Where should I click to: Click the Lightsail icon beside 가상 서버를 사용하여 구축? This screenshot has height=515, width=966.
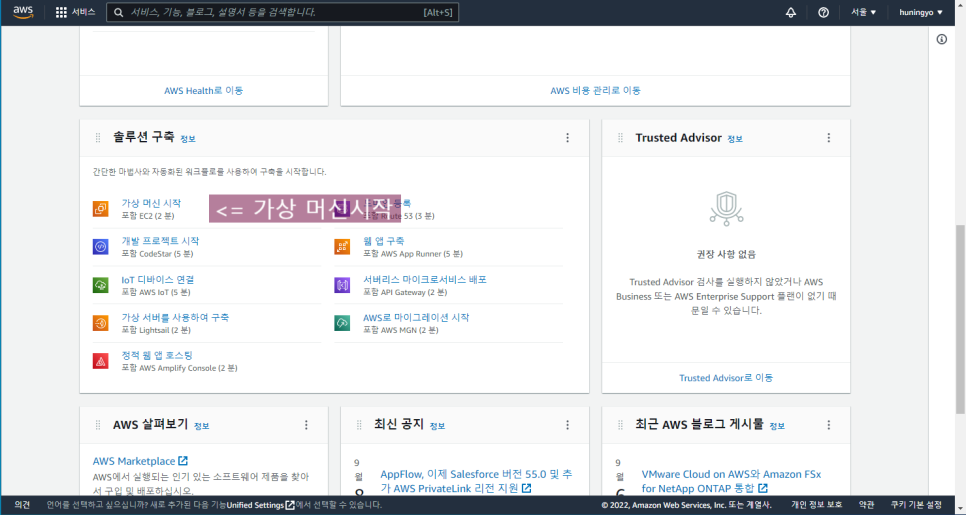100,323
